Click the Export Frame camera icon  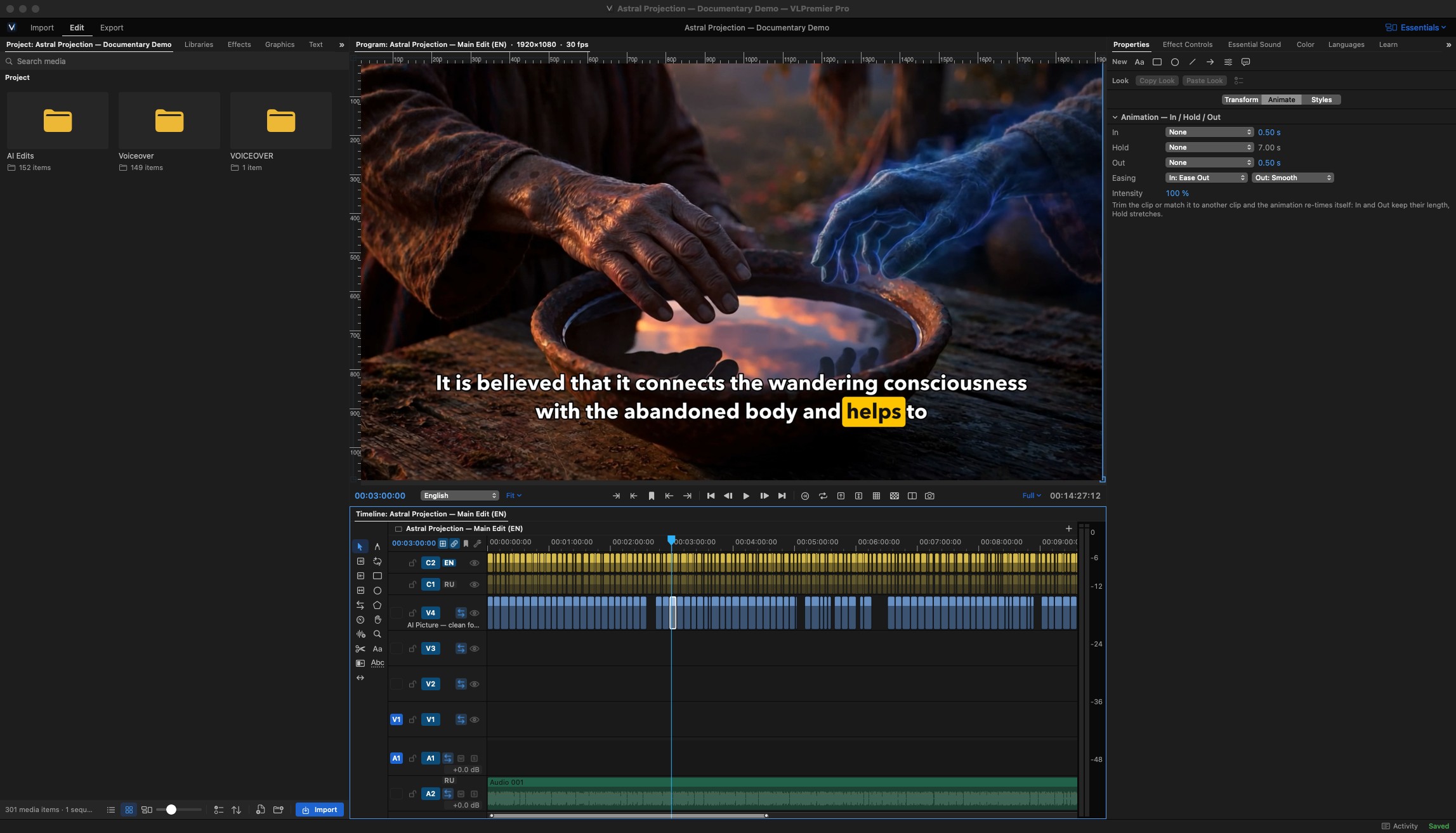tap(929, 496)
